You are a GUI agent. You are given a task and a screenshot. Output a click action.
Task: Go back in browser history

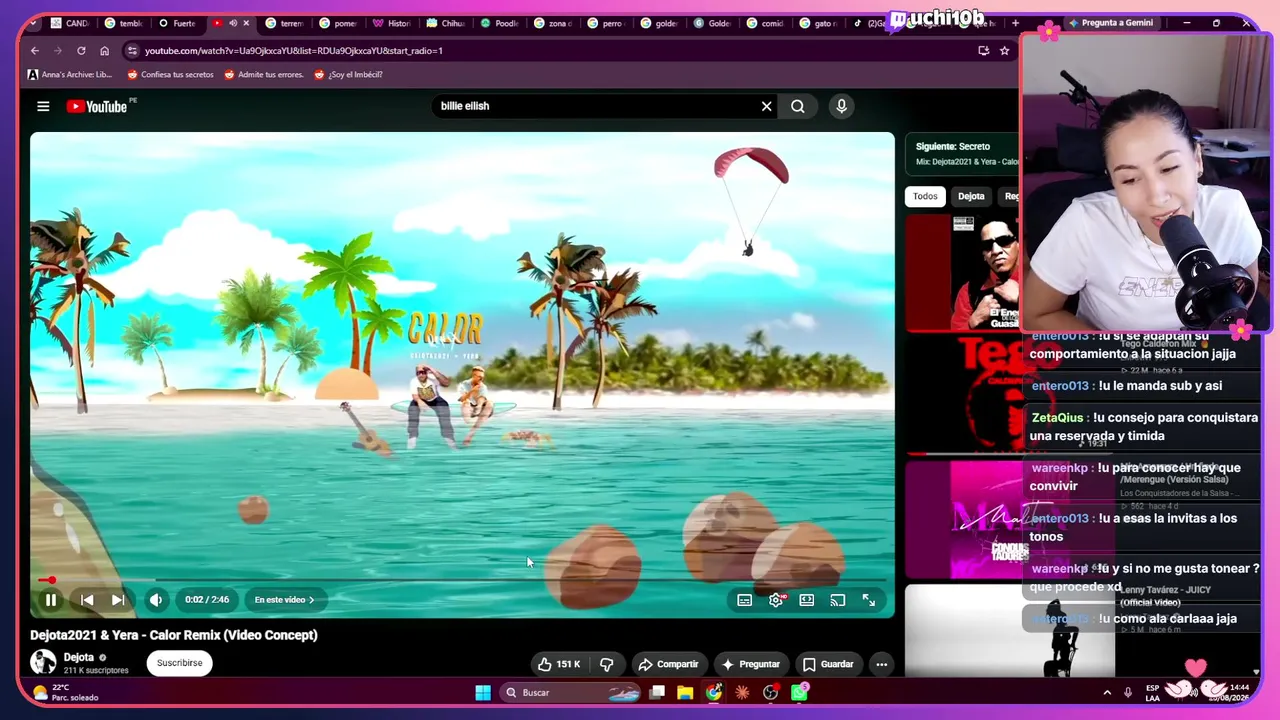pyautogui.click(x=35, y=51)
